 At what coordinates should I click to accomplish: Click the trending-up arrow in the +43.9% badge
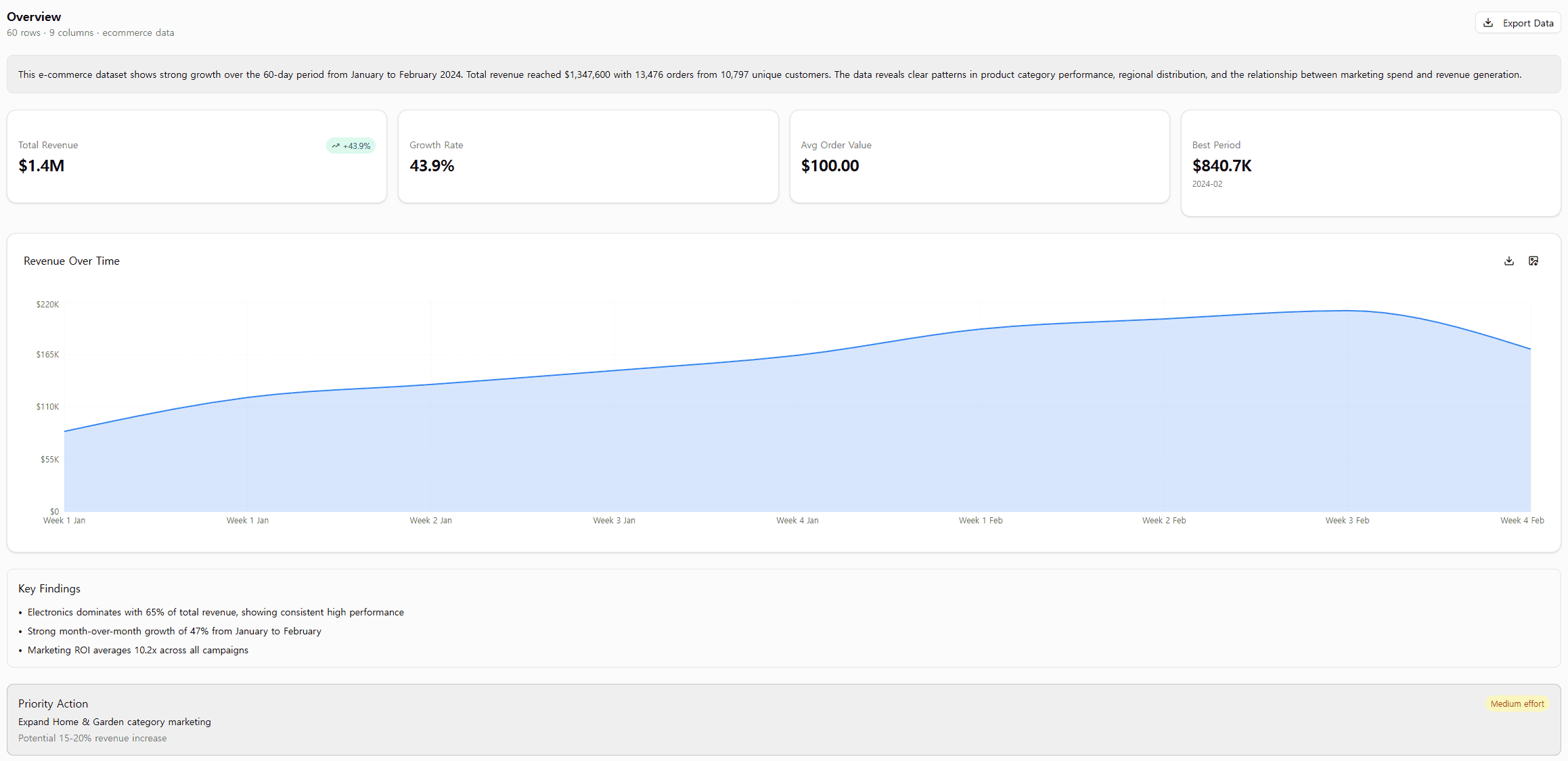(x=336, y=146)
